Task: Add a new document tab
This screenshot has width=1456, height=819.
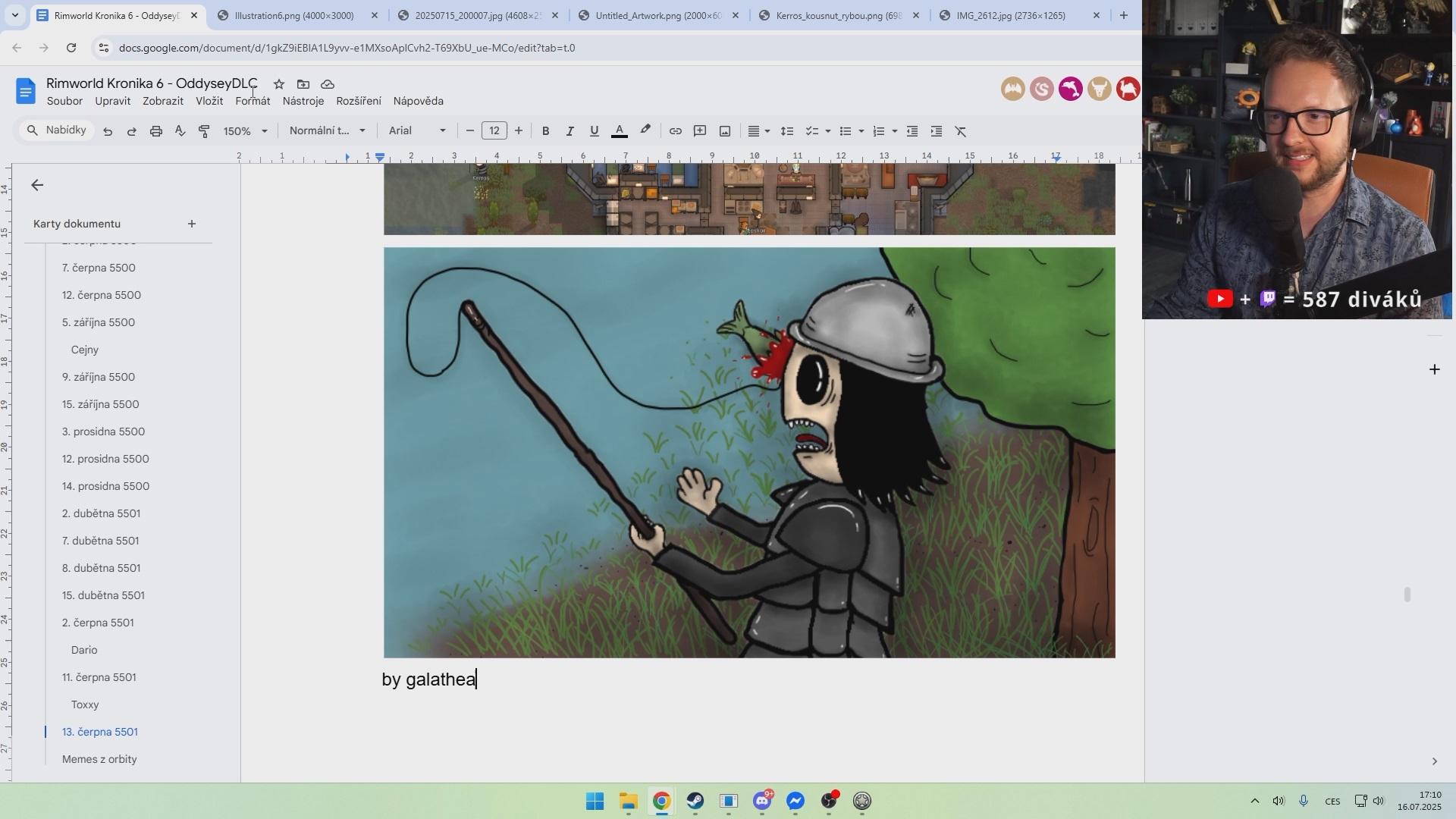Action: 192,224
